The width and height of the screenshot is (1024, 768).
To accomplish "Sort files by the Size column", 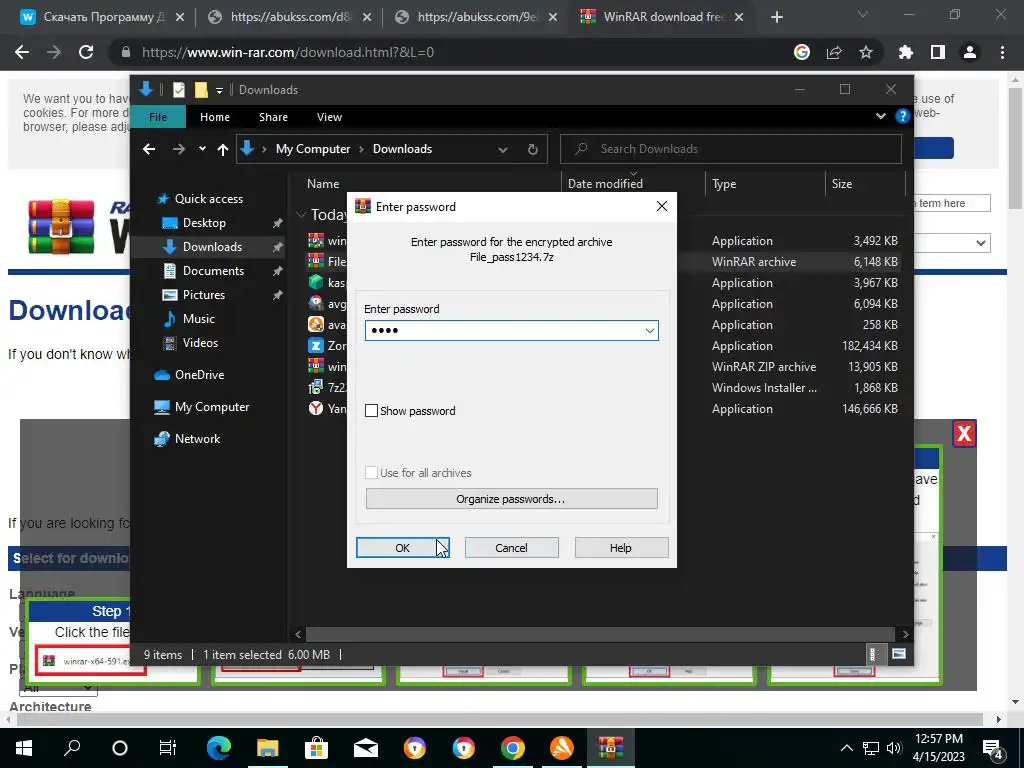I will pyautogui.click(x=842, y=184).
